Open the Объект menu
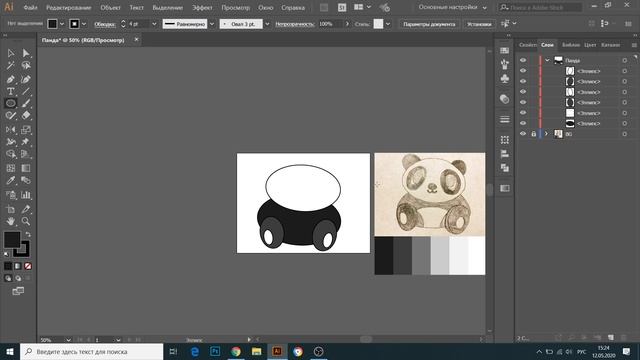 click(110, 8)
